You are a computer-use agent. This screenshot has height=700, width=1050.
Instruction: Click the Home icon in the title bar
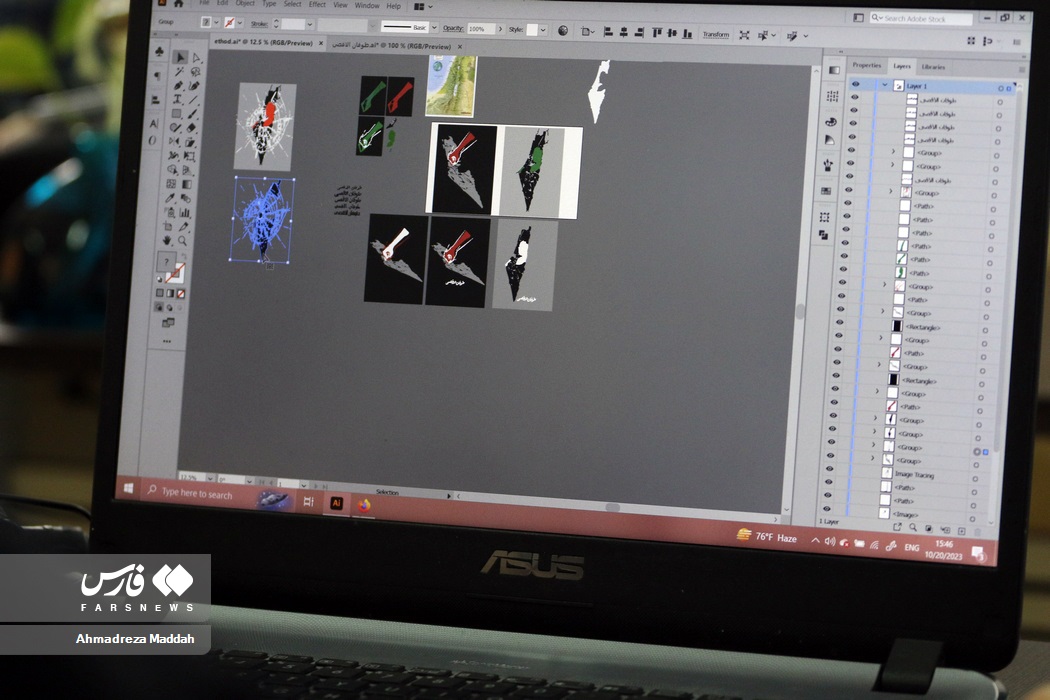tap(179, 3)
